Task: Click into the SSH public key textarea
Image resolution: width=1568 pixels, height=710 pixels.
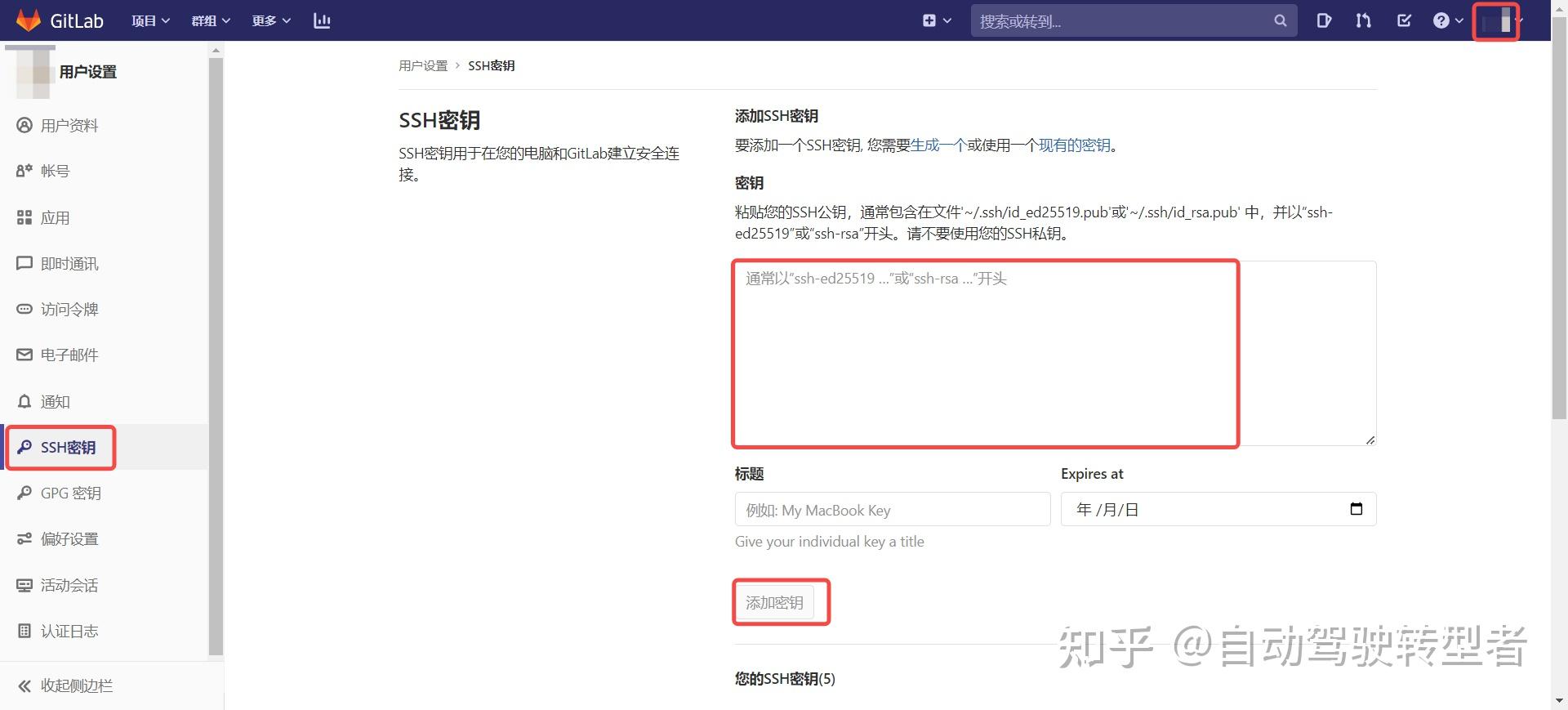Action: coord(1055,353)
